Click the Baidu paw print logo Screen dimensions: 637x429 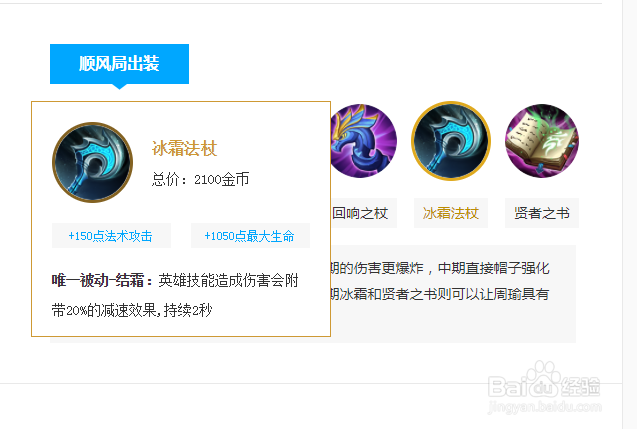[542, 378]
